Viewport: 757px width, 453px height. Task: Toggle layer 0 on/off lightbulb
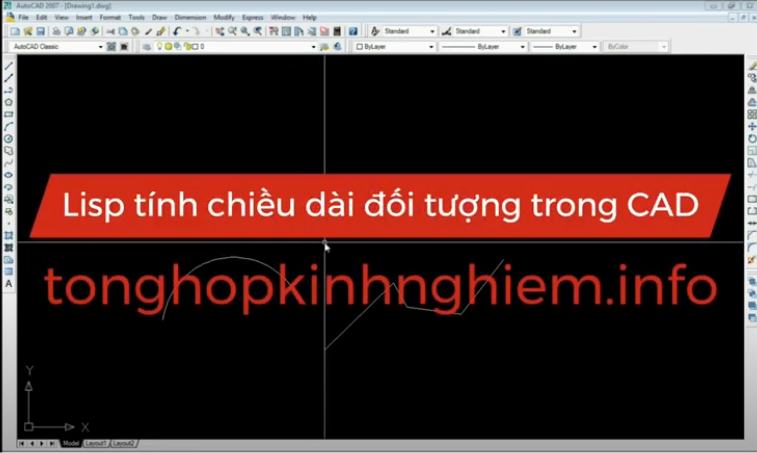[x=160, y=46]
